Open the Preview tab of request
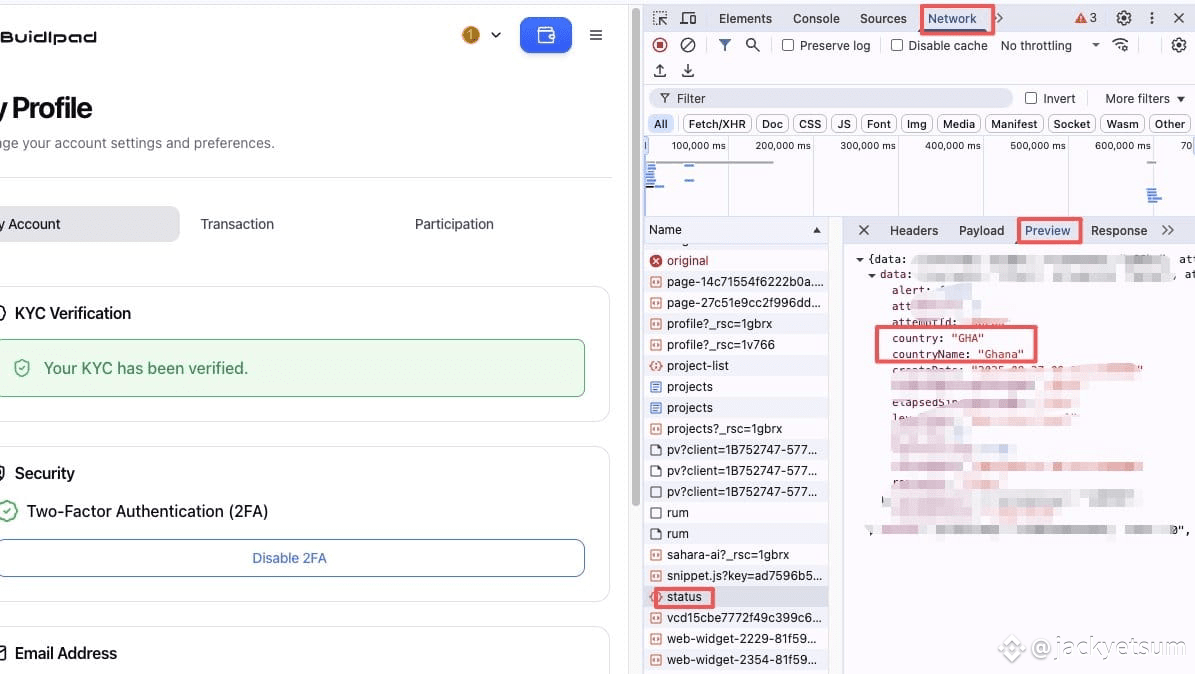1195x674 pixels. [1047, 230]
